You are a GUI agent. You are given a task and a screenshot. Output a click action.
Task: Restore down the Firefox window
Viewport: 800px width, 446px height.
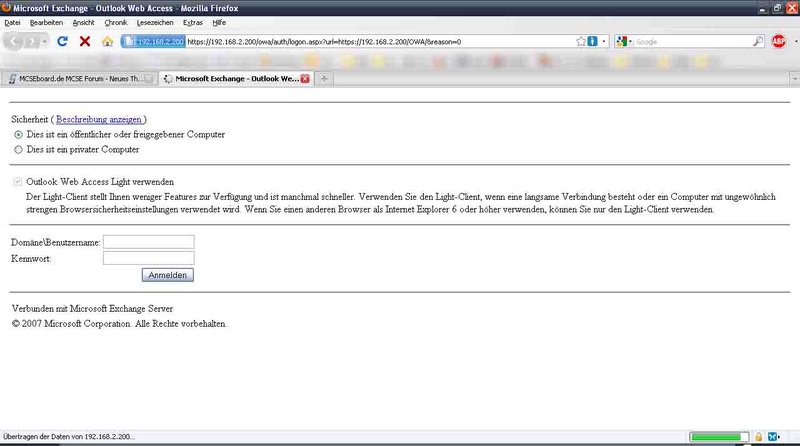777,8
